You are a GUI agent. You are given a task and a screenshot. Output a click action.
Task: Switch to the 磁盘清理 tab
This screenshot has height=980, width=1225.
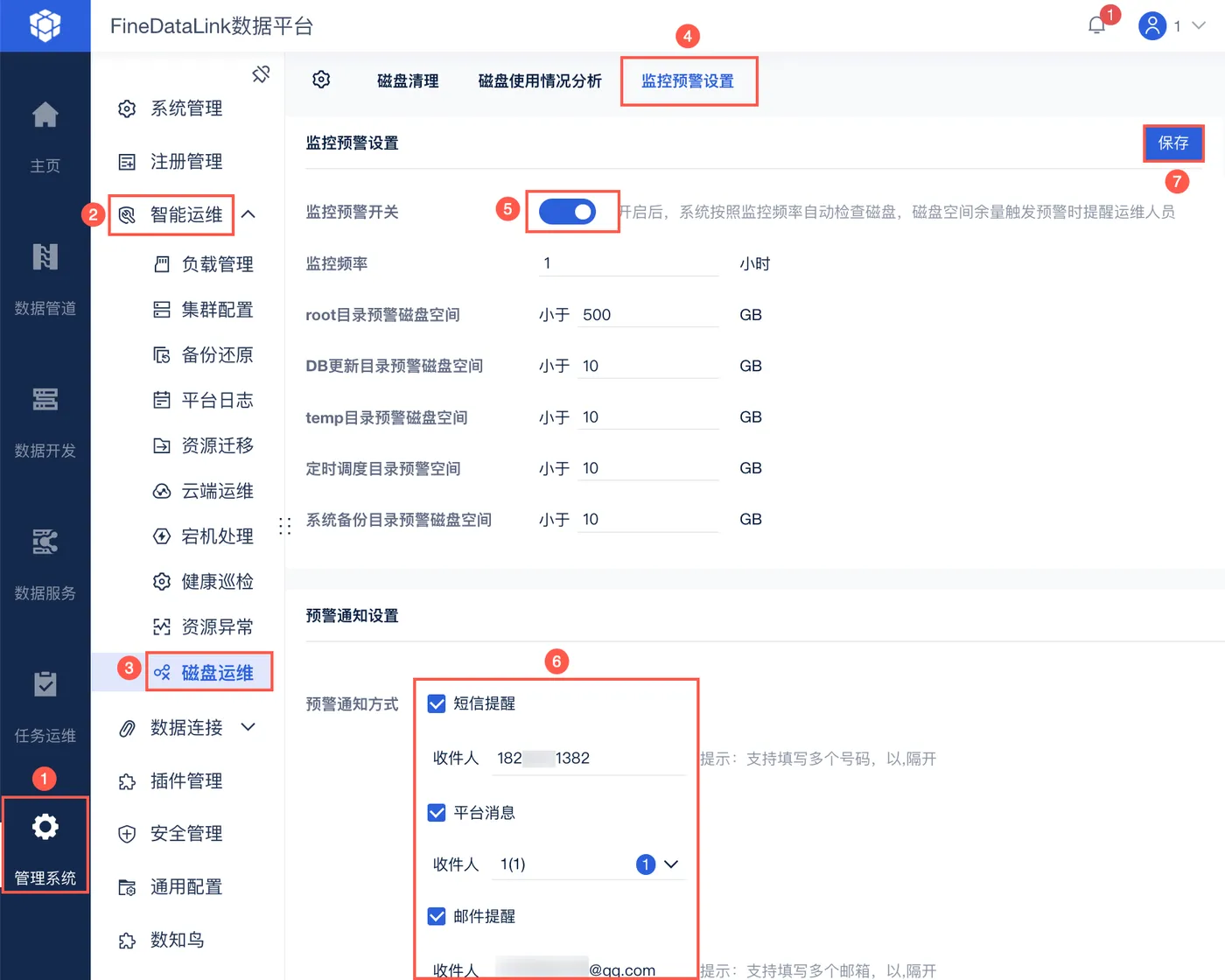pyautogui.click(x=408, y=81)
